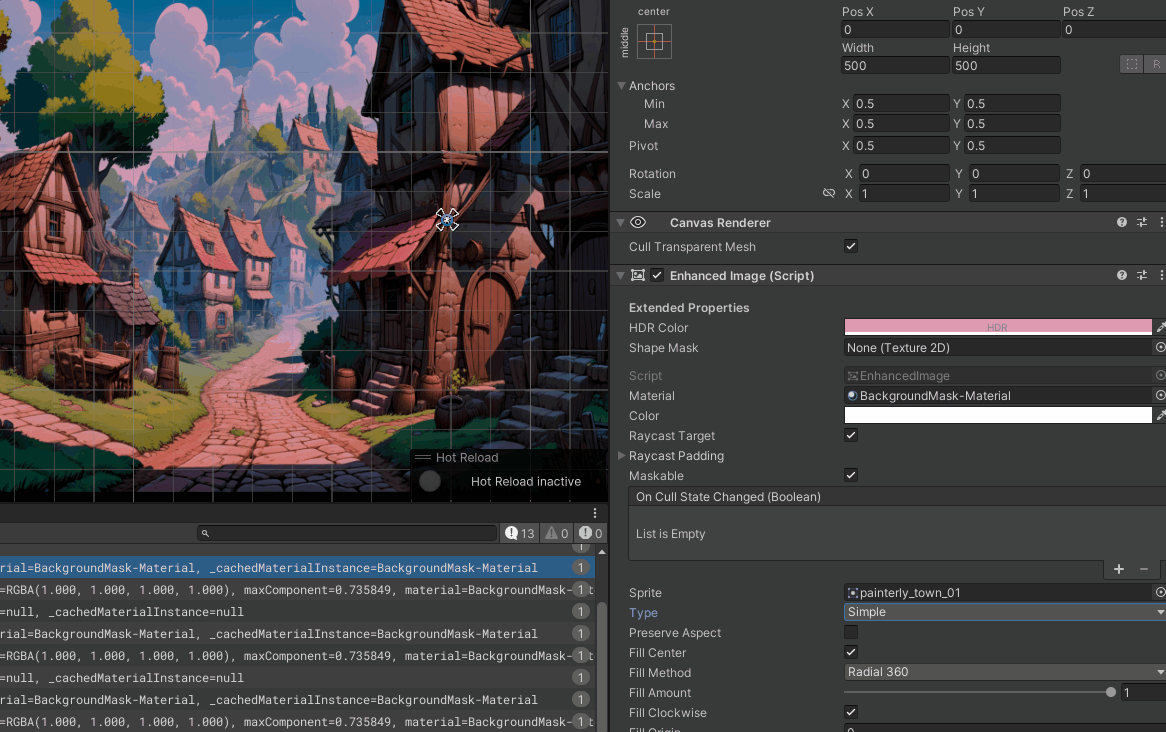Open the Material object picker for BackgroundMask-Material

coord(1159,395)
